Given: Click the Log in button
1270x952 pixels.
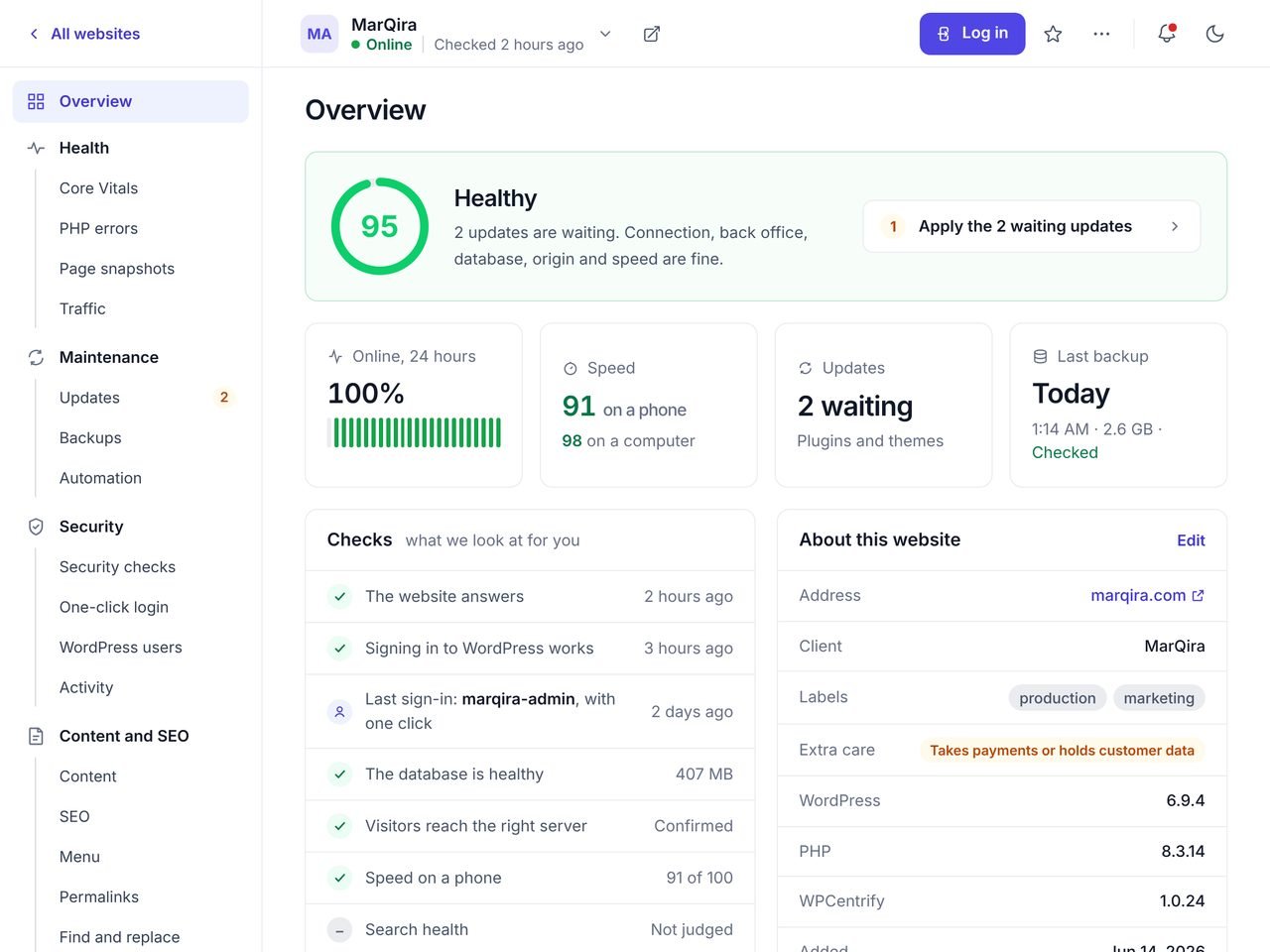Looking at the screenshot, I should pyautogui.click(x=972, y=34).
